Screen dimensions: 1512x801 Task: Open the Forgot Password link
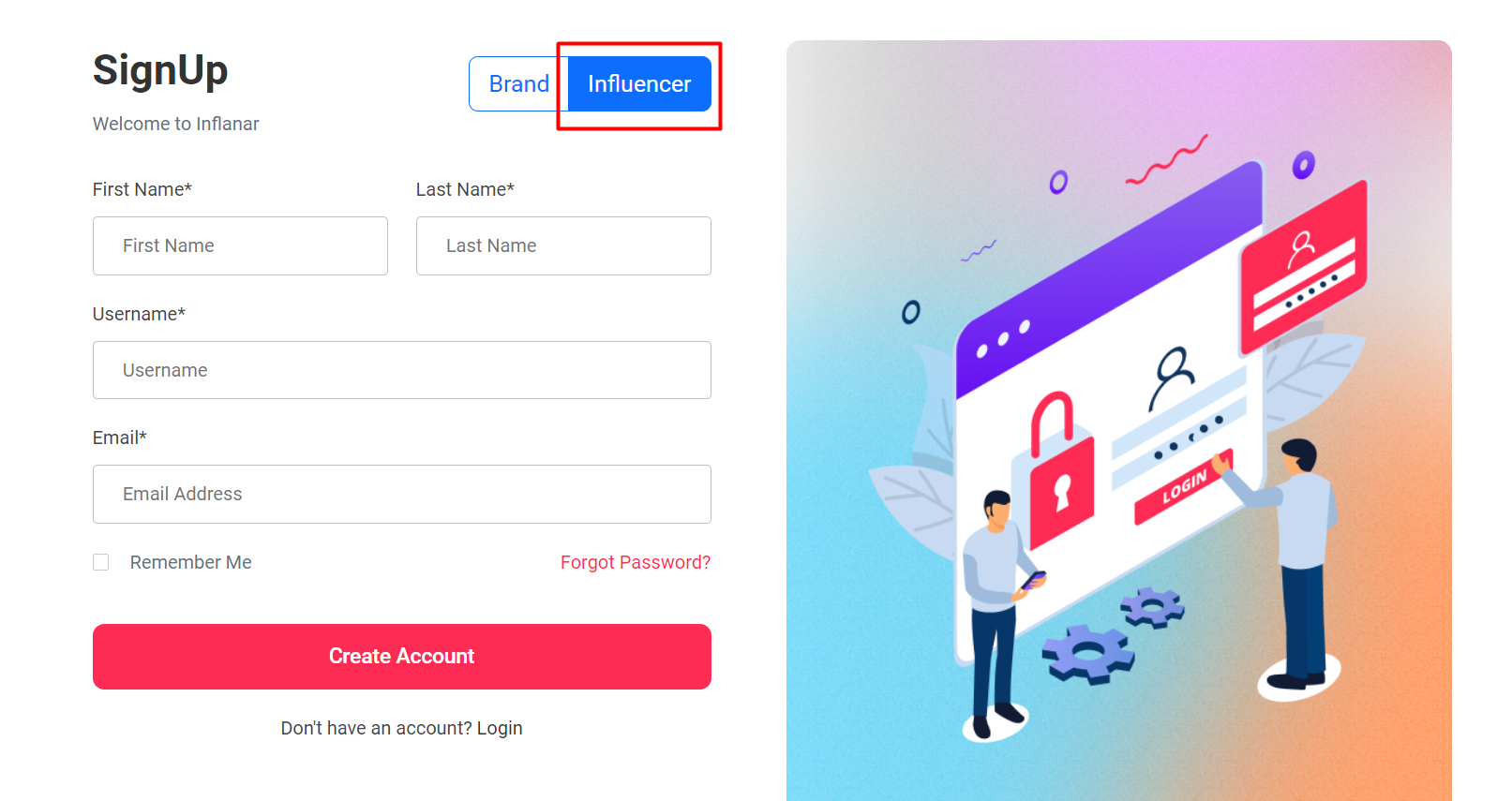pyautogui.click(x=636, y=562)
